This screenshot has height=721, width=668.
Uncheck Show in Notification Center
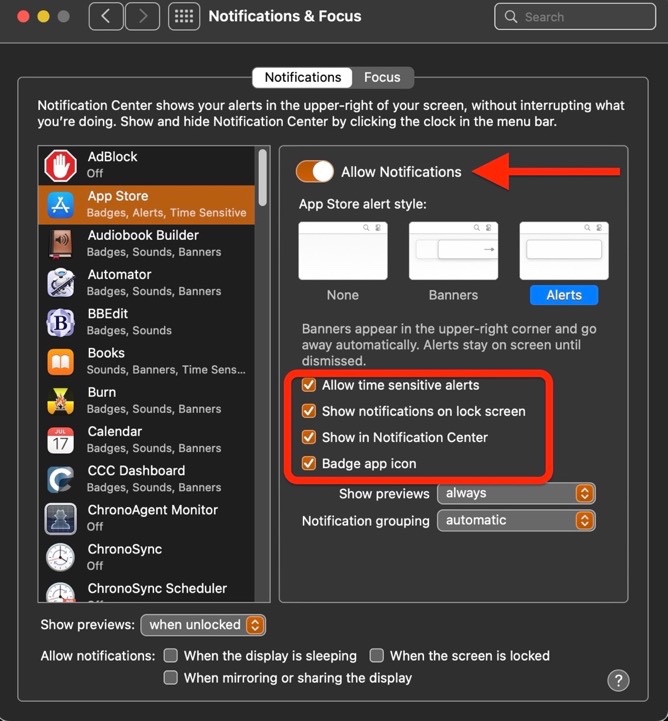308,437
